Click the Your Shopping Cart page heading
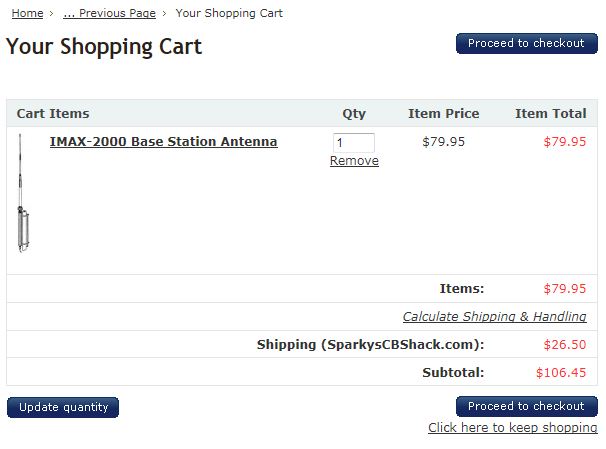The width and height of the screenshot is (606, 449). coord(104,47)
